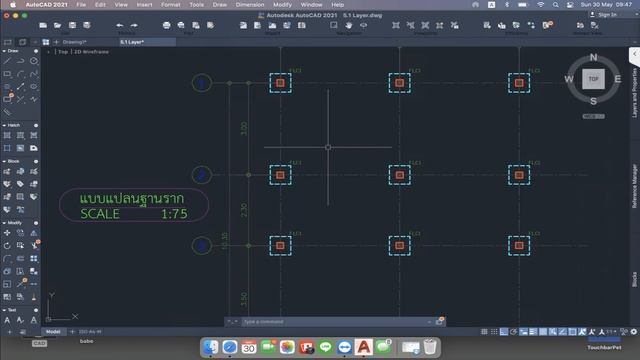The image size is (640, 360).
Task: Activate the Pan hand tool
Action: [349, 25]
